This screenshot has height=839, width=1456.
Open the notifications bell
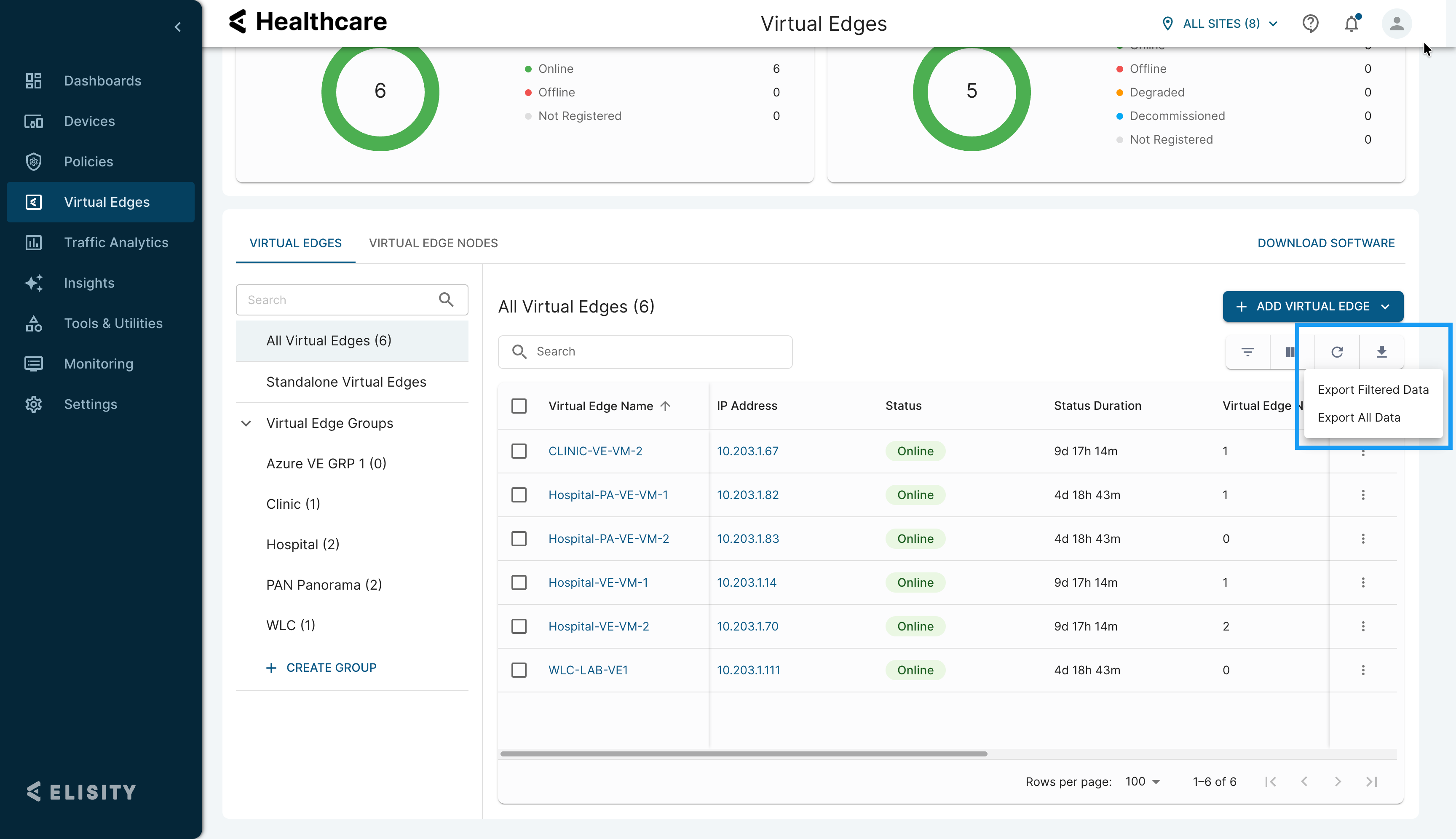click(x=1351, y=24)
